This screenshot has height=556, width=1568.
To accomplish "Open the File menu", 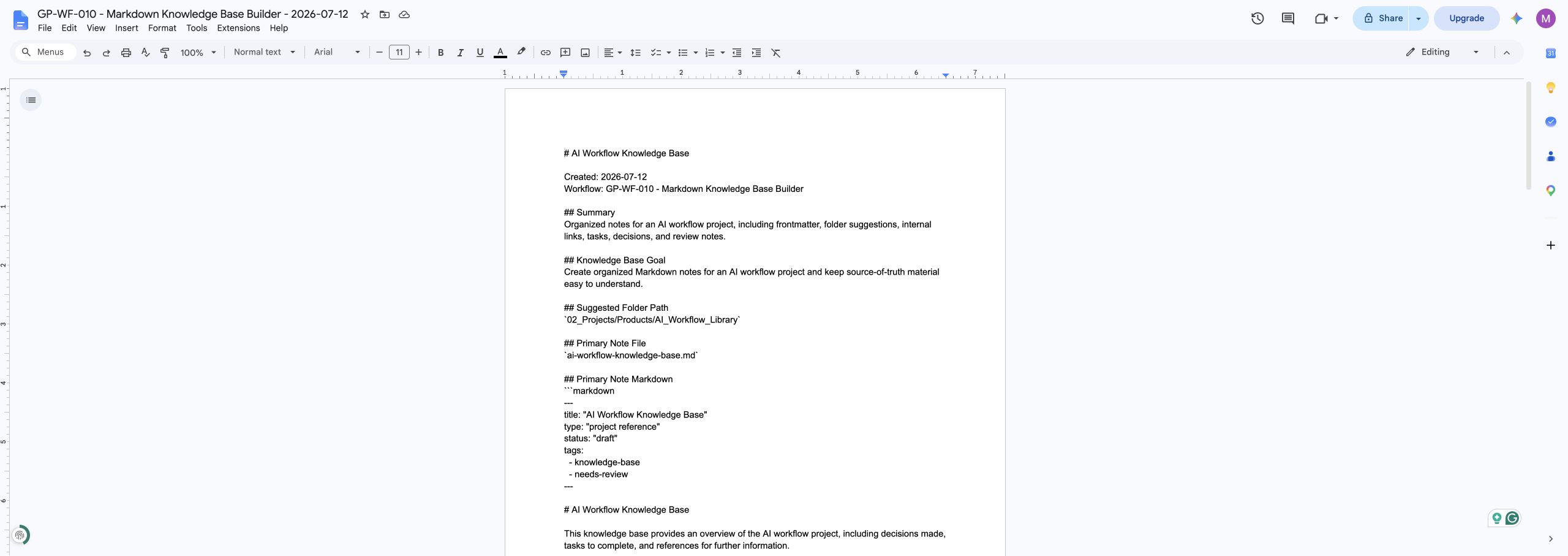I will [x=45, y=28].
